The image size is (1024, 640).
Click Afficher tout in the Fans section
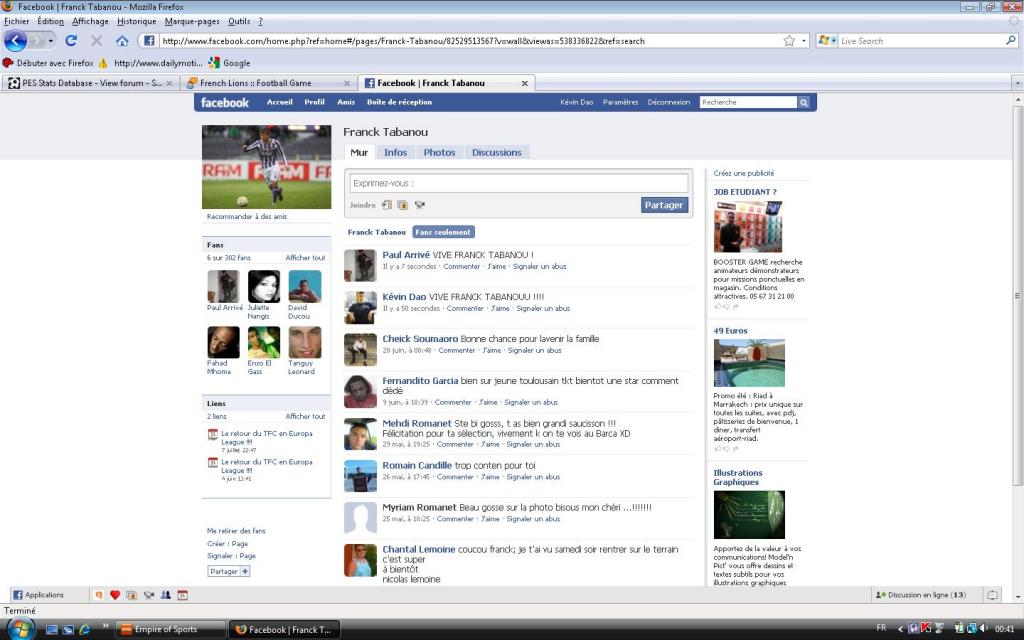point(305,258)
